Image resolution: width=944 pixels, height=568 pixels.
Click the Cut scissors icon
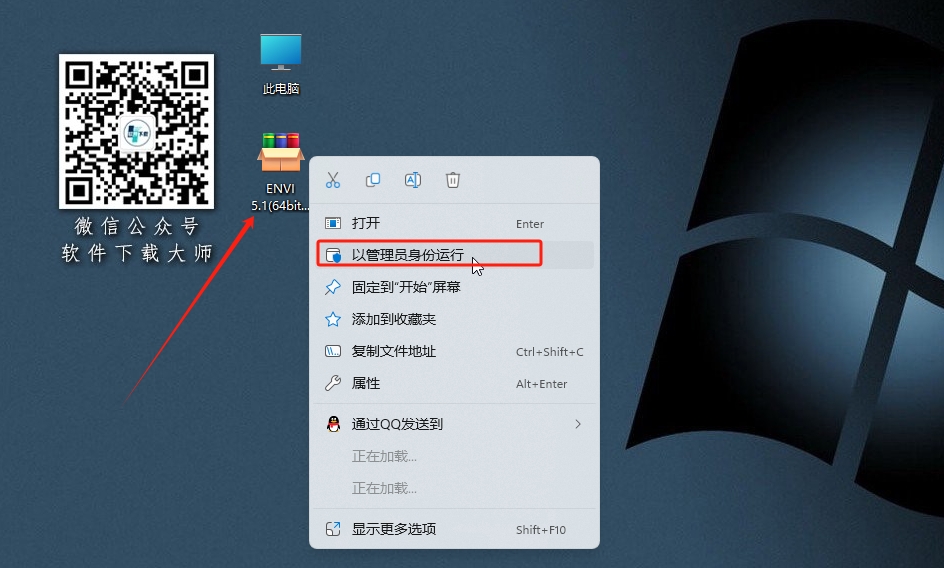(x=333, y=180)
